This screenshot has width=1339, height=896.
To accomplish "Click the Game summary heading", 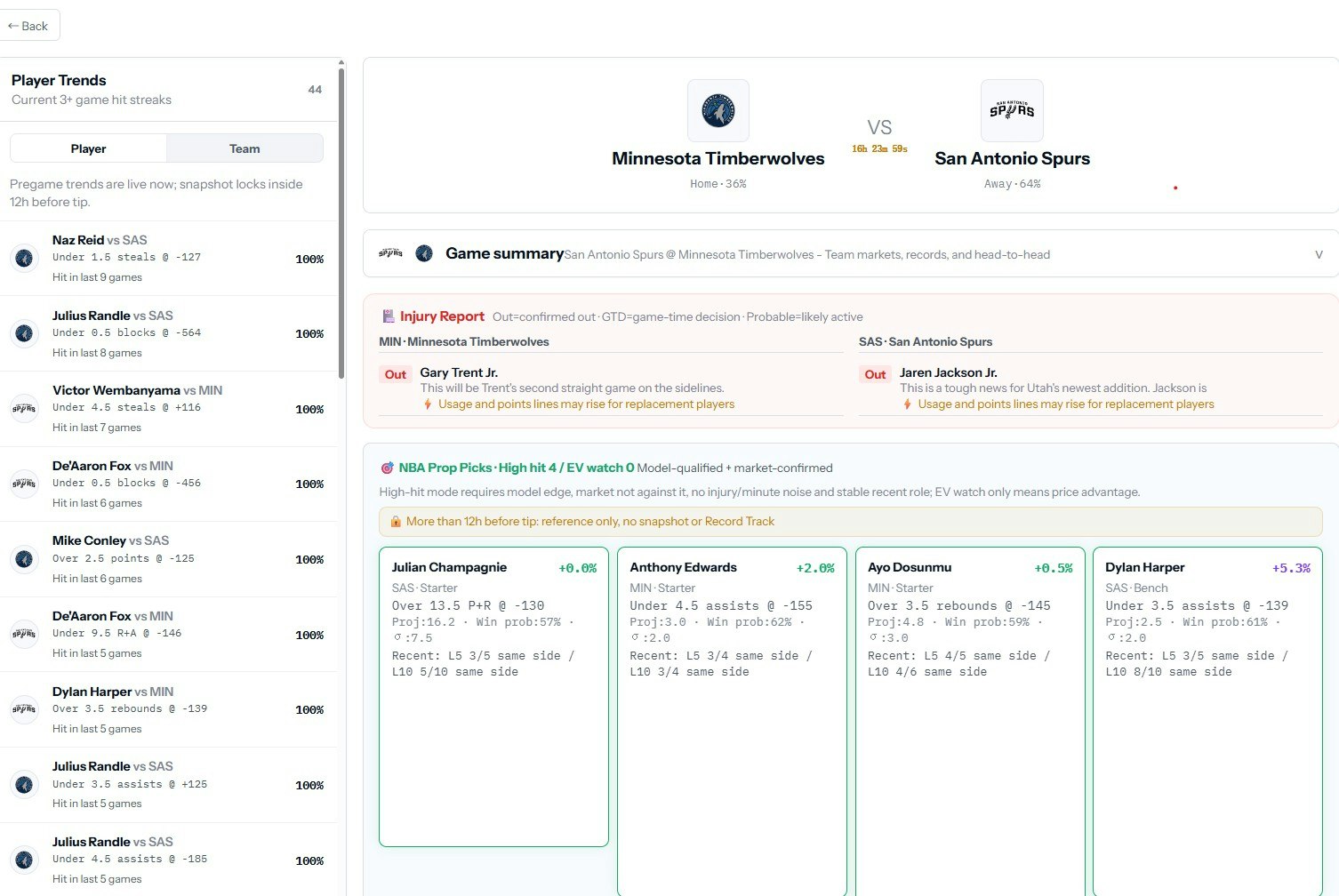I will (x=504, y=253).
